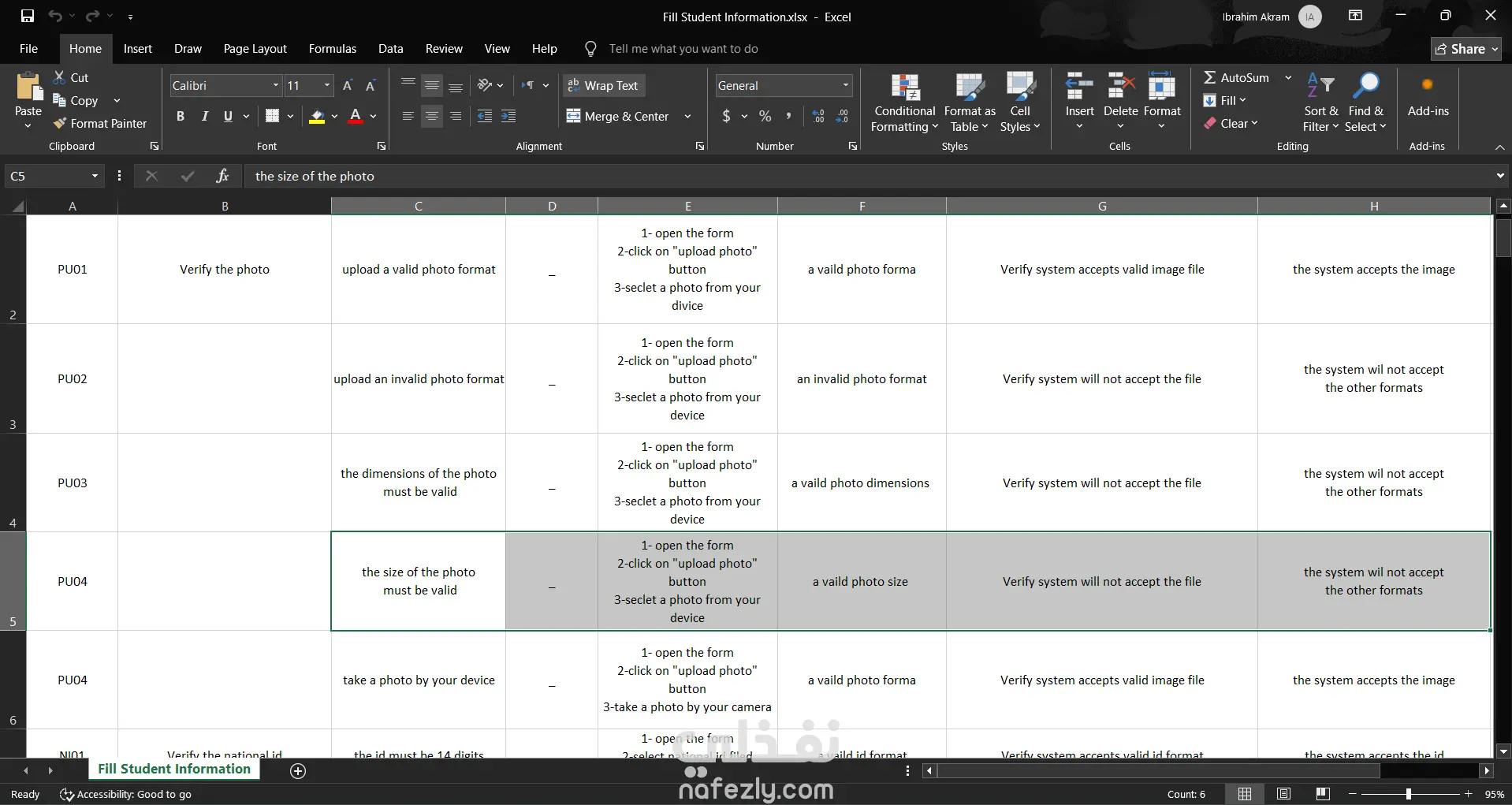Add a new sheet with plus button
This screenshot has height=805, width=1512.
[x=298, y=771]
